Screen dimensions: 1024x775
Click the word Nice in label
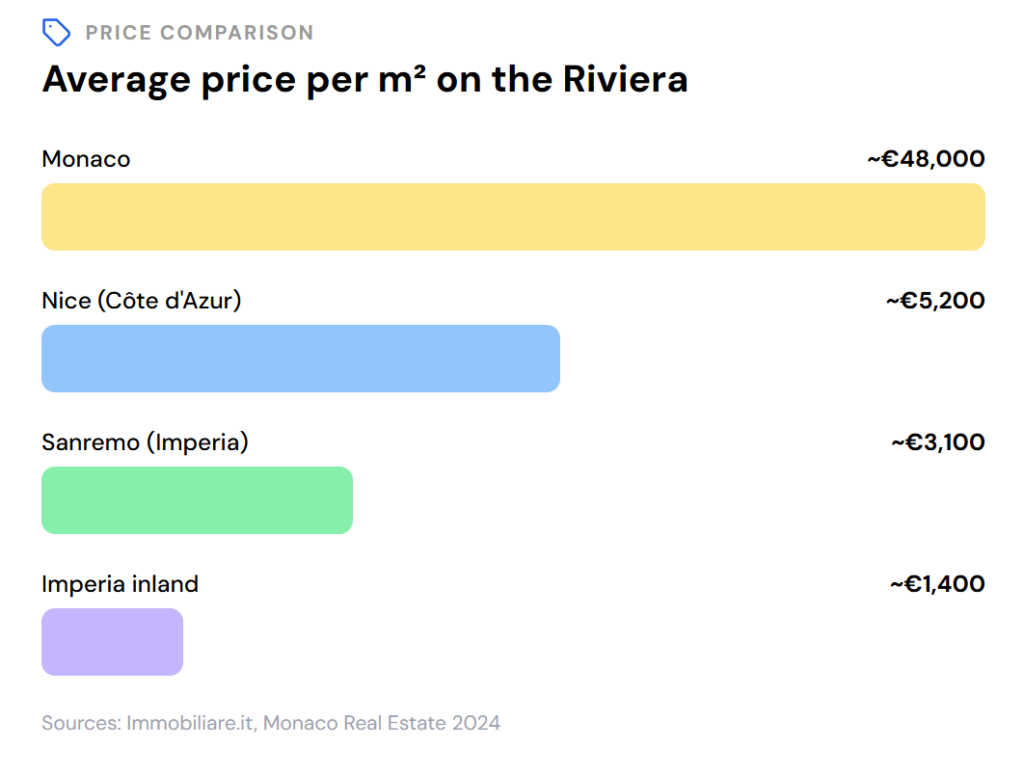coord(66,301)
